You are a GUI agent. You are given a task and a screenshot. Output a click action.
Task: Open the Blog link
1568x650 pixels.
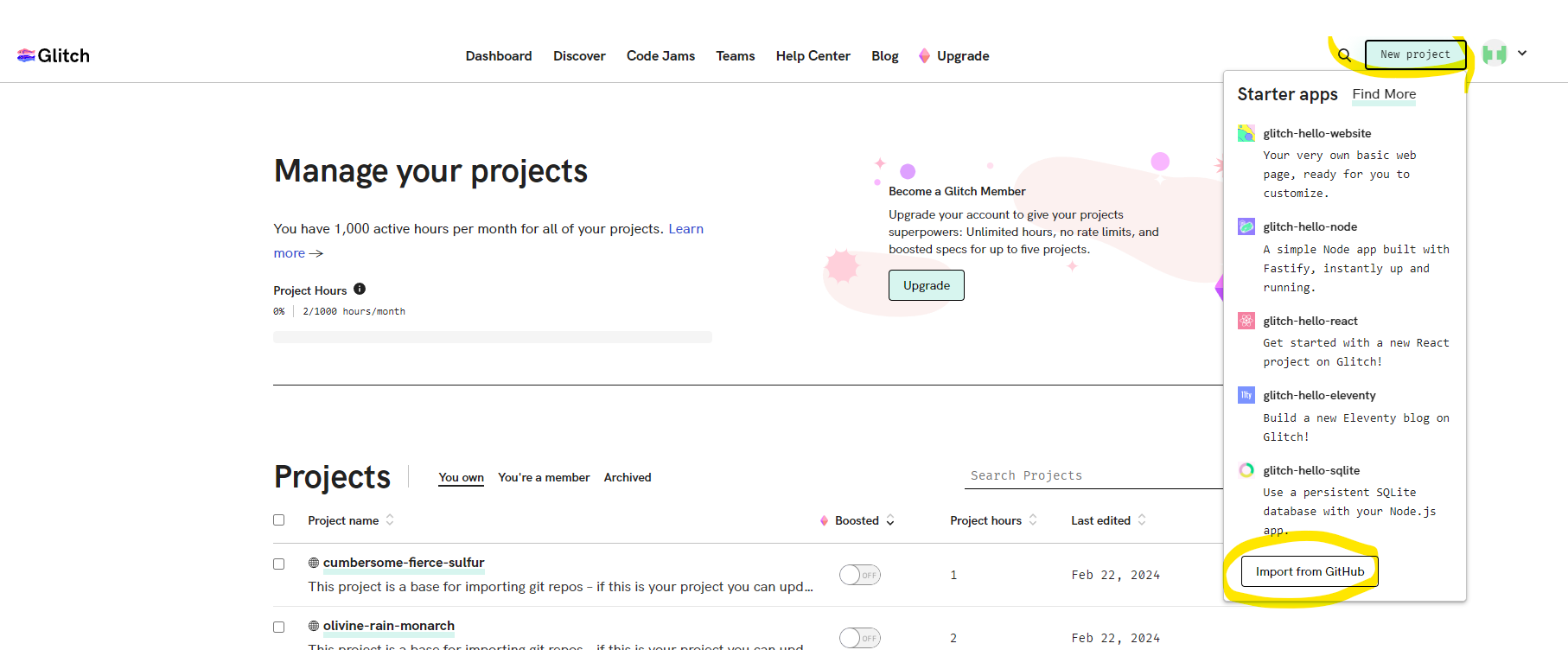tap(885, 56)
